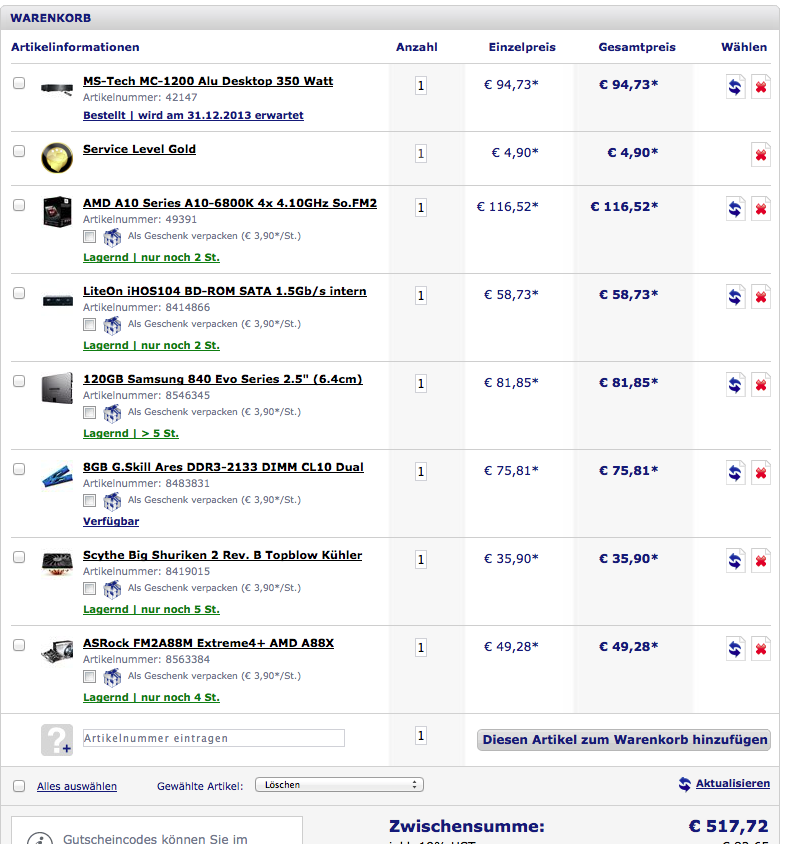Refresh icon for ASRock FM2A88M row
Image resolution: width=790 pixels, height=844 pixels.
coord(735,649)
